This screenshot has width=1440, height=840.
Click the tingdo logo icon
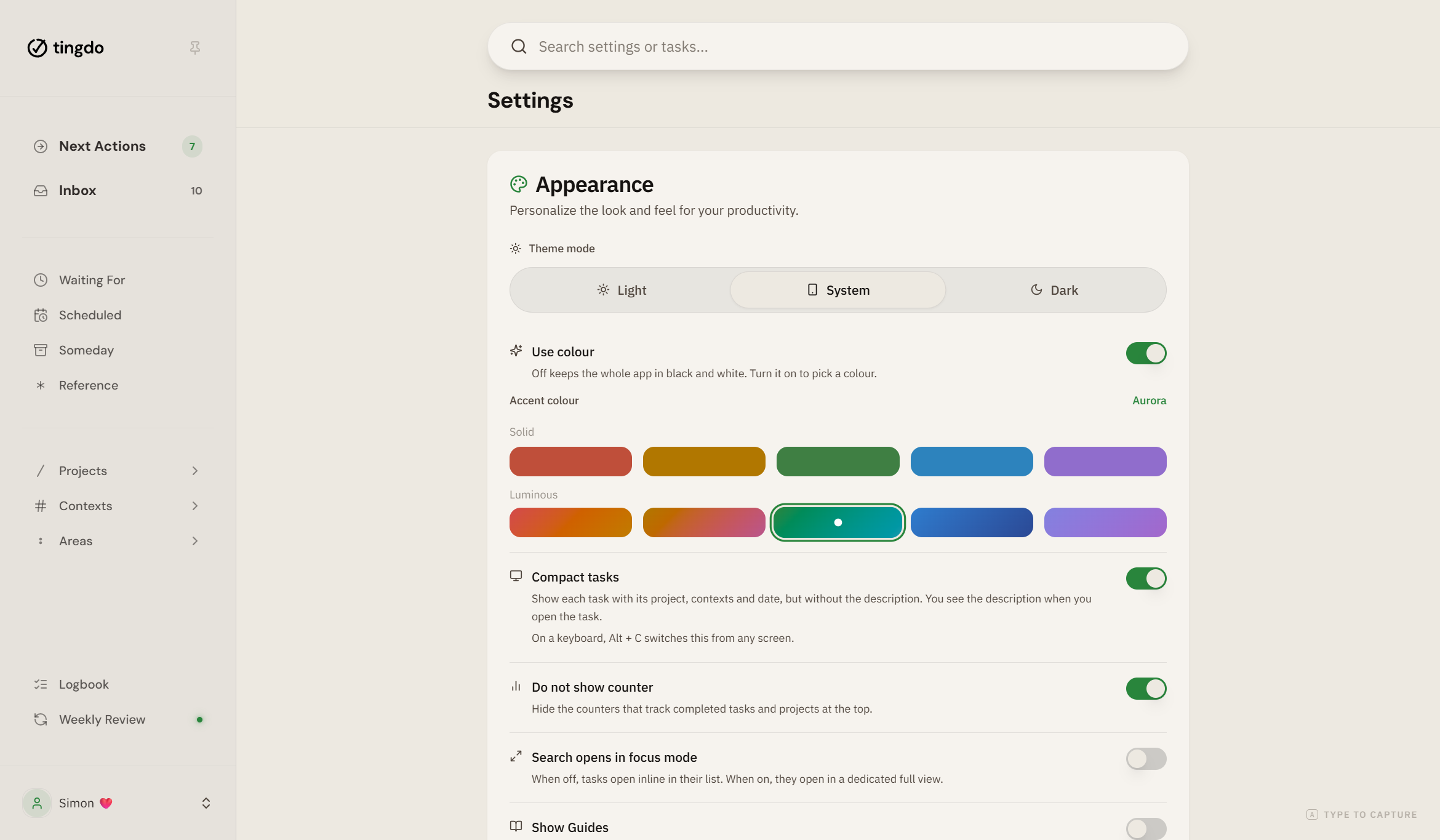click(x=37, y=47)
